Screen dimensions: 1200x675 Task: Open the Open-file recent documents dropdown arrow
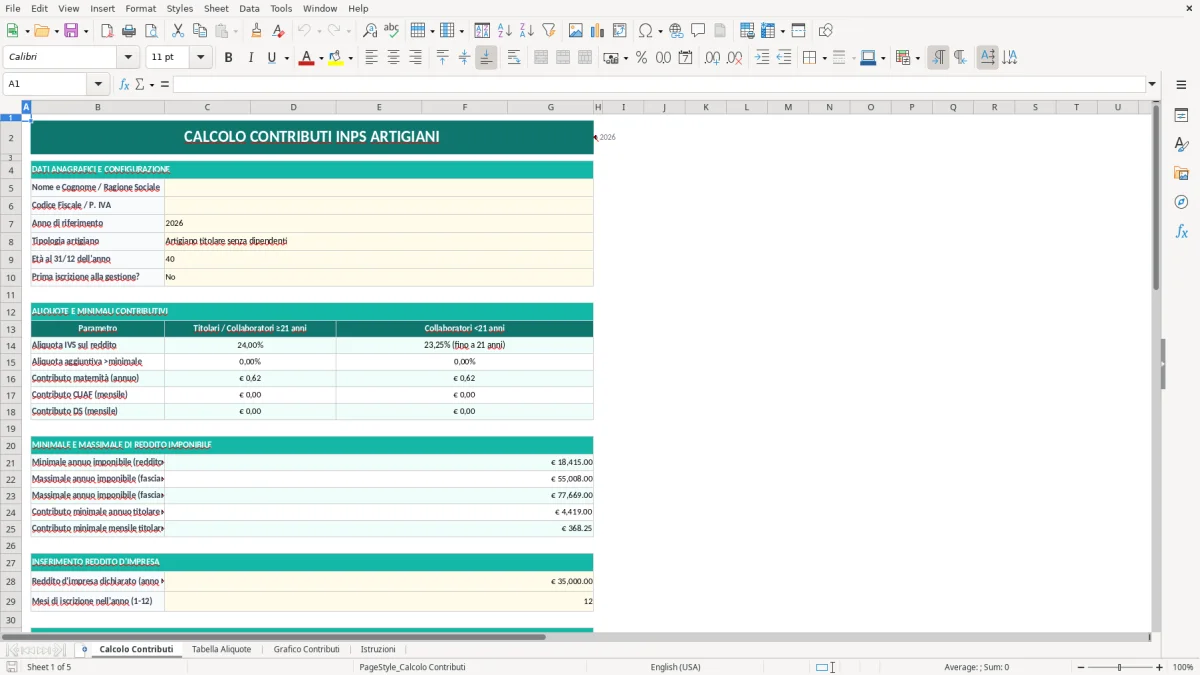pyautogui.click(x=56, y=31)
